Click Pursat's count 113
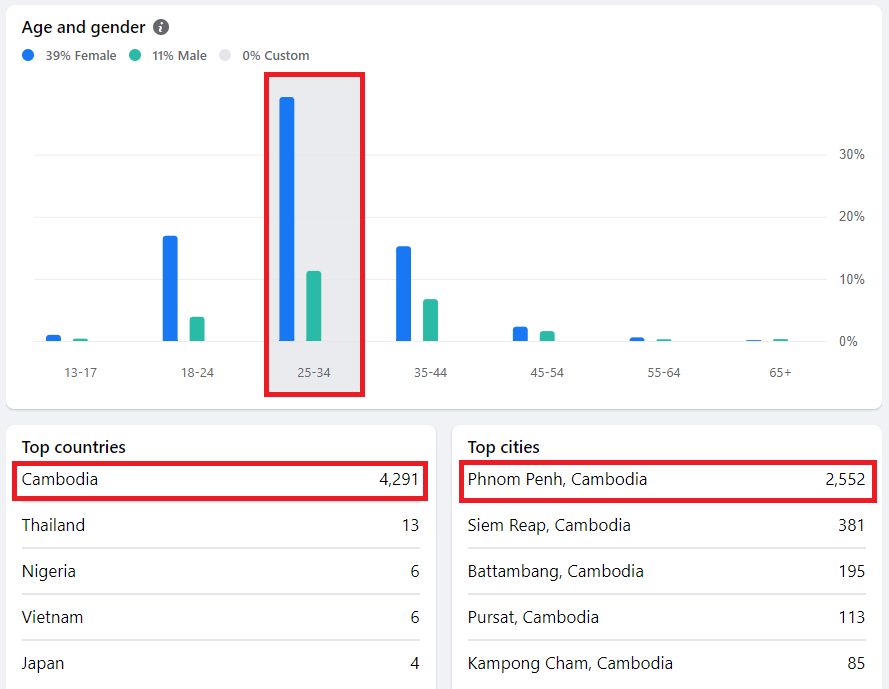Screen dimensions: 889x689 [852, 617]
